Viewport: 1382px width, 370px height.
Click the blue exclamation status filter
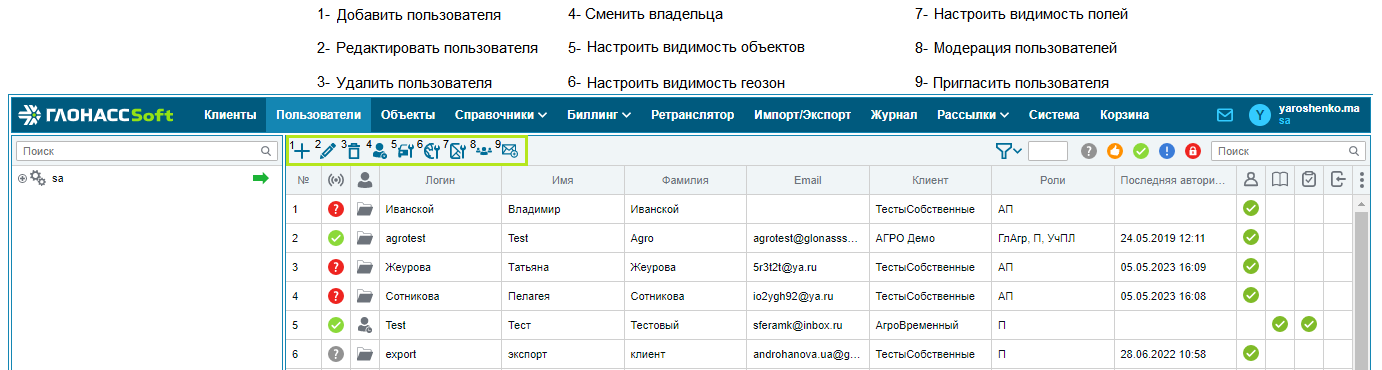[x=1166, y=151]
